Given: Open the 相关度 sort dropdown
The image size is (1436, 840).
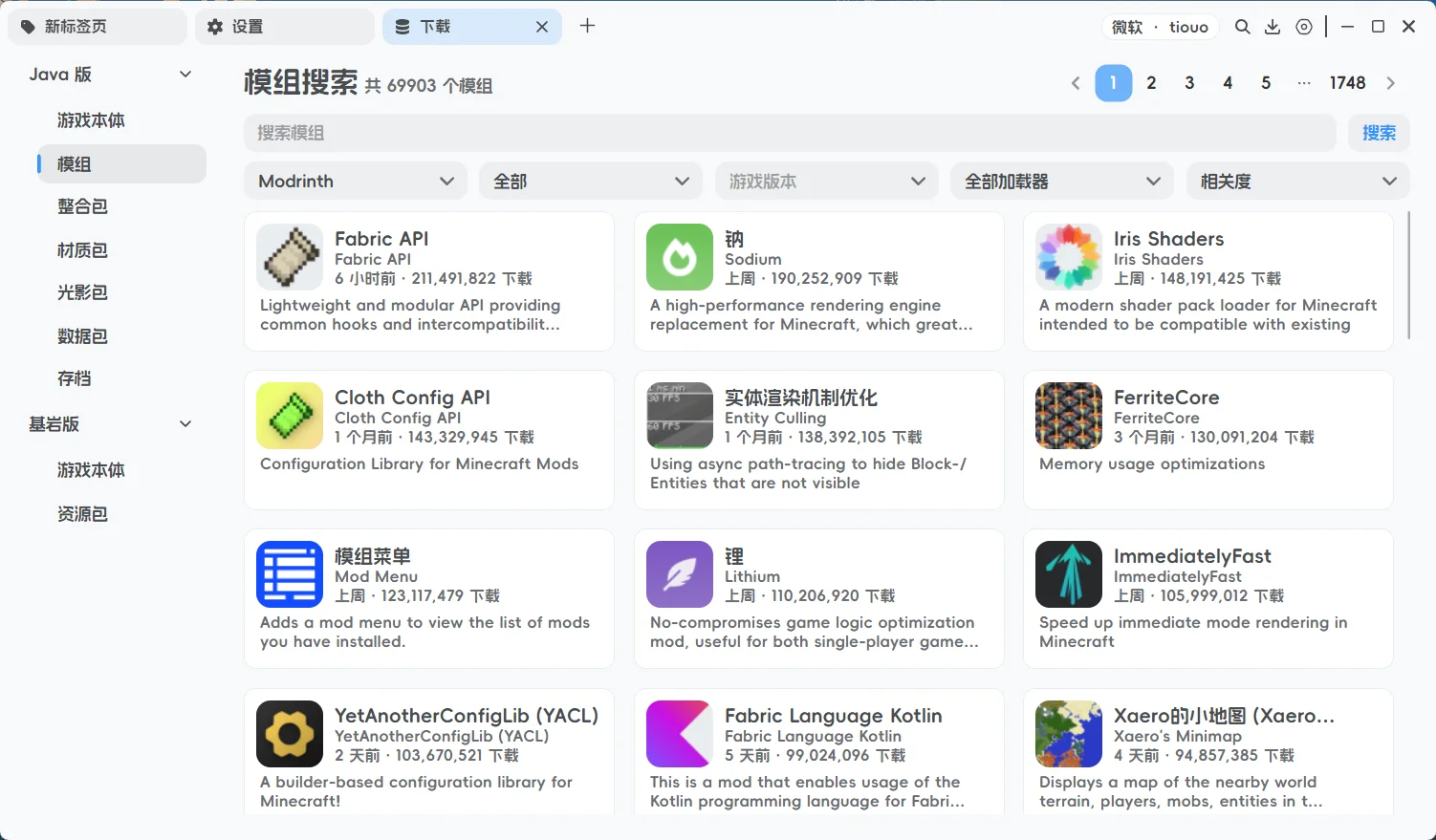Looking at the screenshot, I should [x=1298, y=181].
